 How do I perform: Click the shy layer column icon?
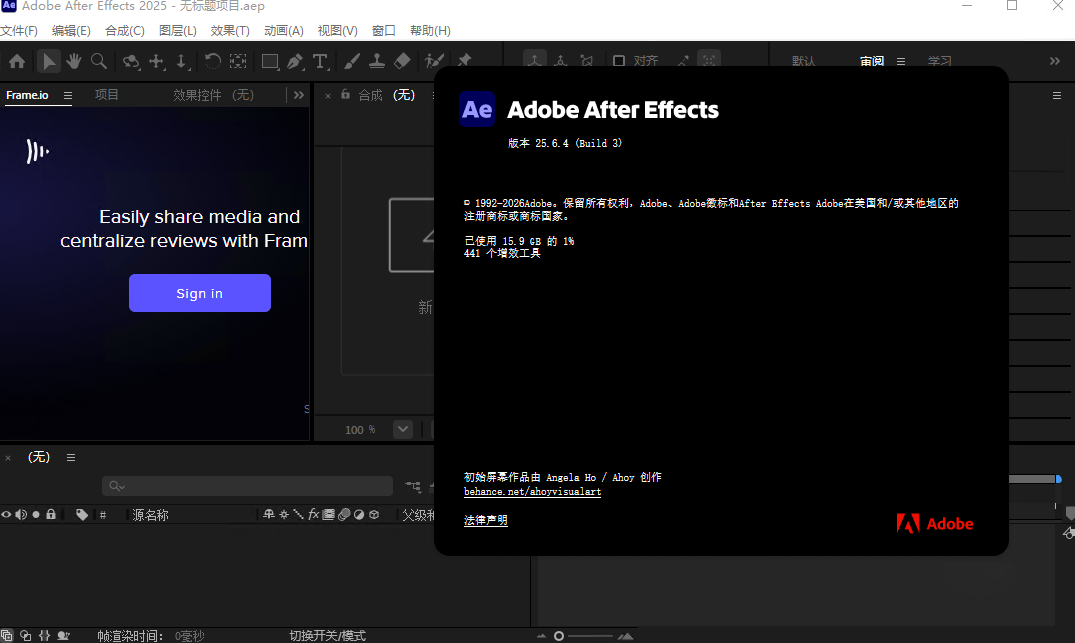(269, 514)
